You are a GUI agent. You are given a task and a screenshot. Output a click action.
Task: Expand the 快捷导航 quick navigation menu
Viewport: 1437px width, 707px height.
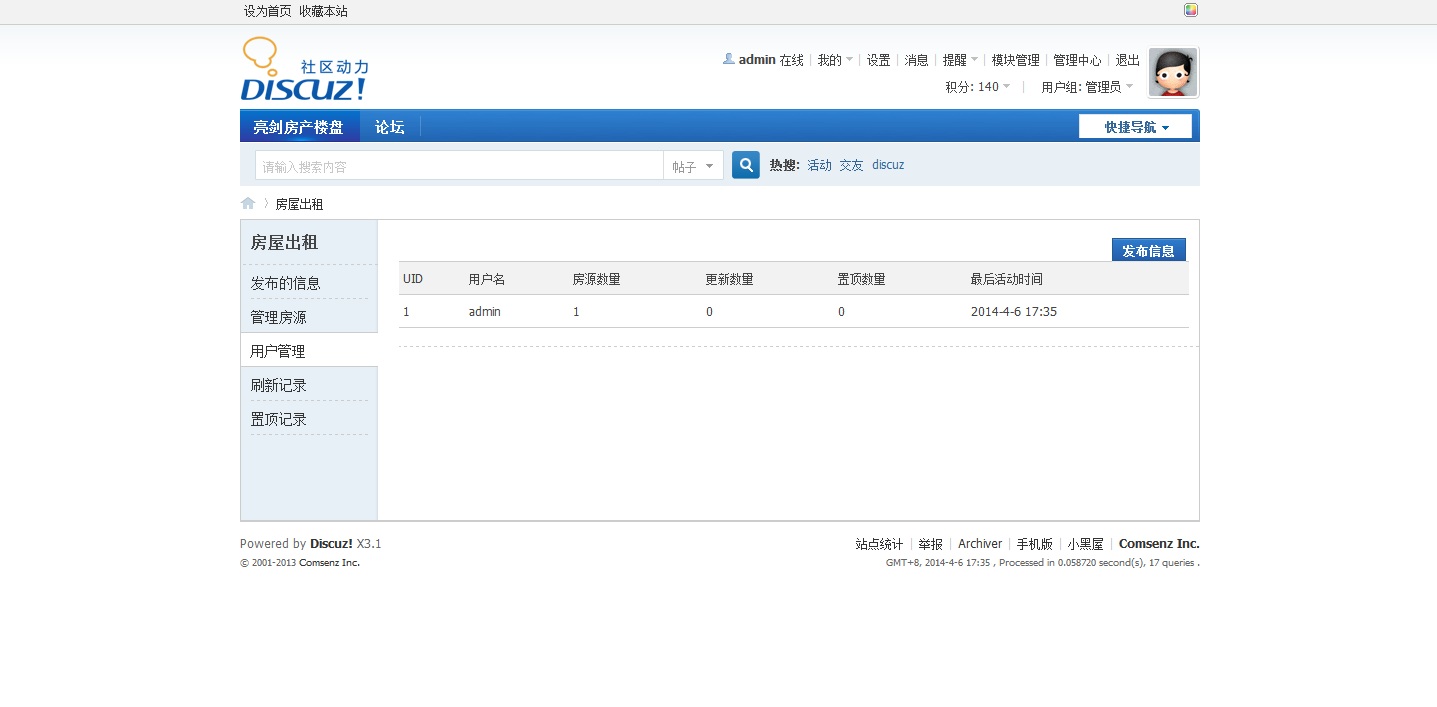(1135, 127)
